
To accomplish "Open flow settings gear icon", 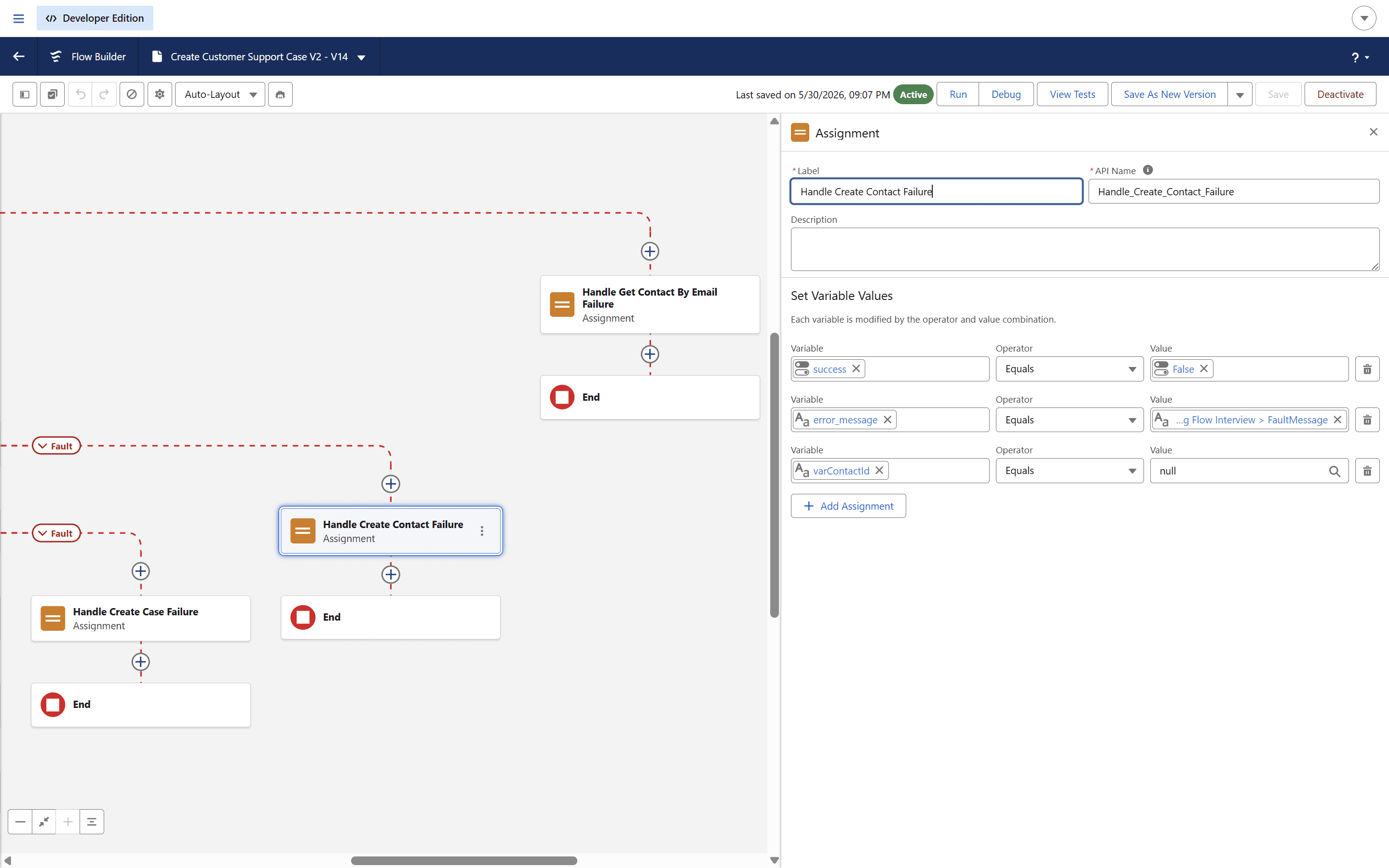I will 160,94.
